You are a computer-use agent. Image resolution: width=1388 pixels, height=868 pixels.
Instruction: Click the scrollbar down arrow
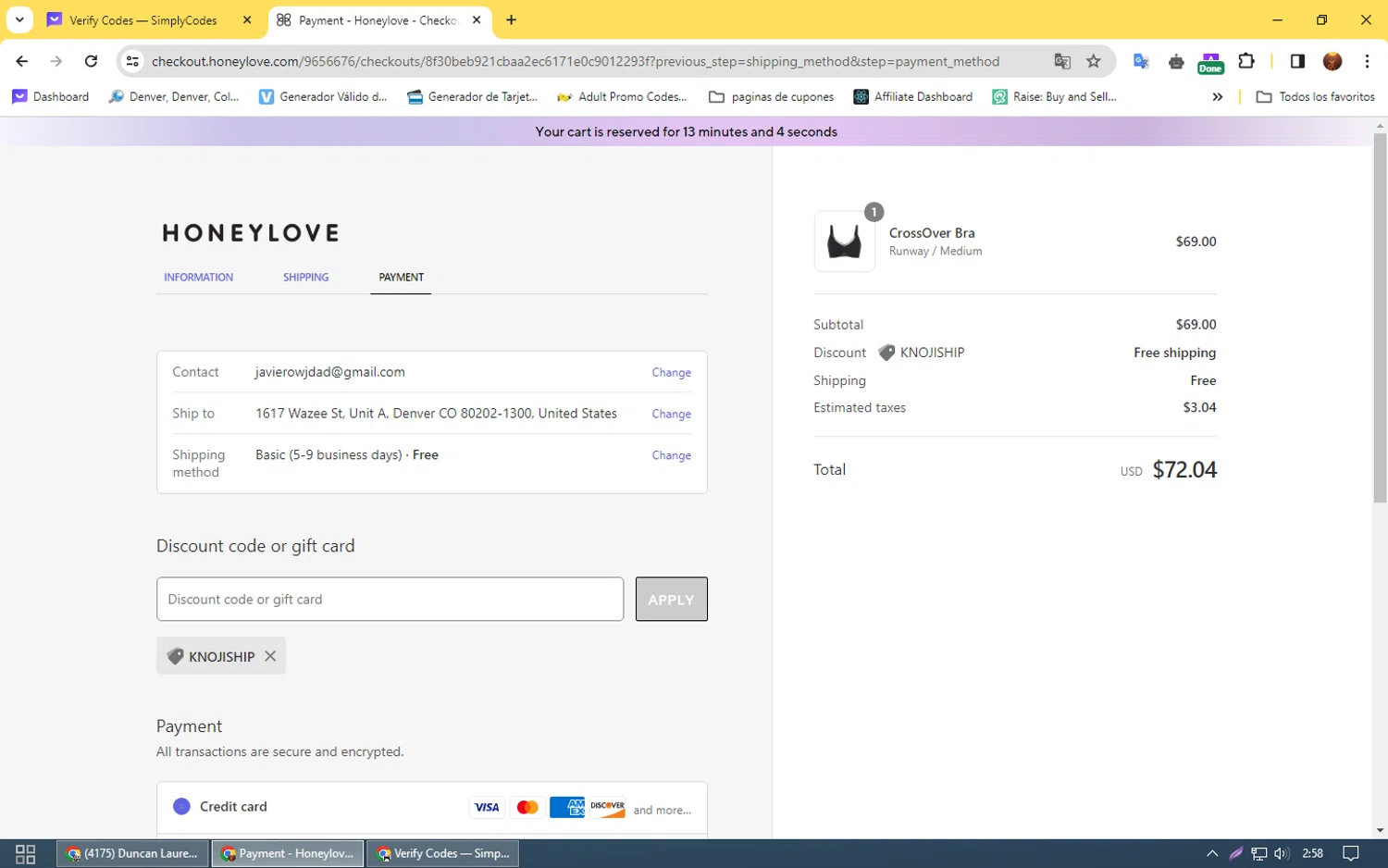(1380, 830)
